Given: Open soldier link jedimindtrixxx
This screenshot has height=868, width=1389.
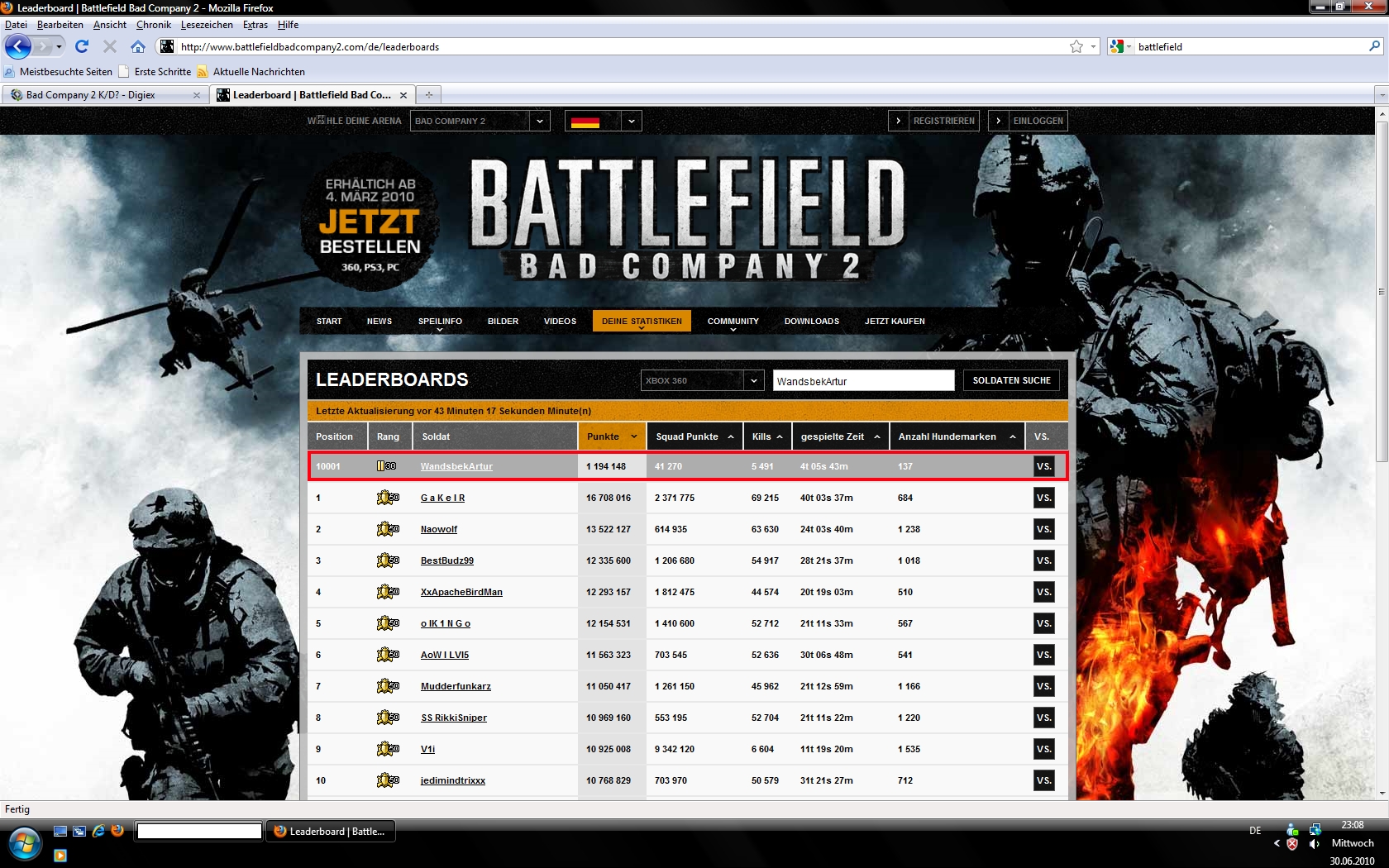Looking at the screenshot, I should pyautogui.click(x=453, y=780).
